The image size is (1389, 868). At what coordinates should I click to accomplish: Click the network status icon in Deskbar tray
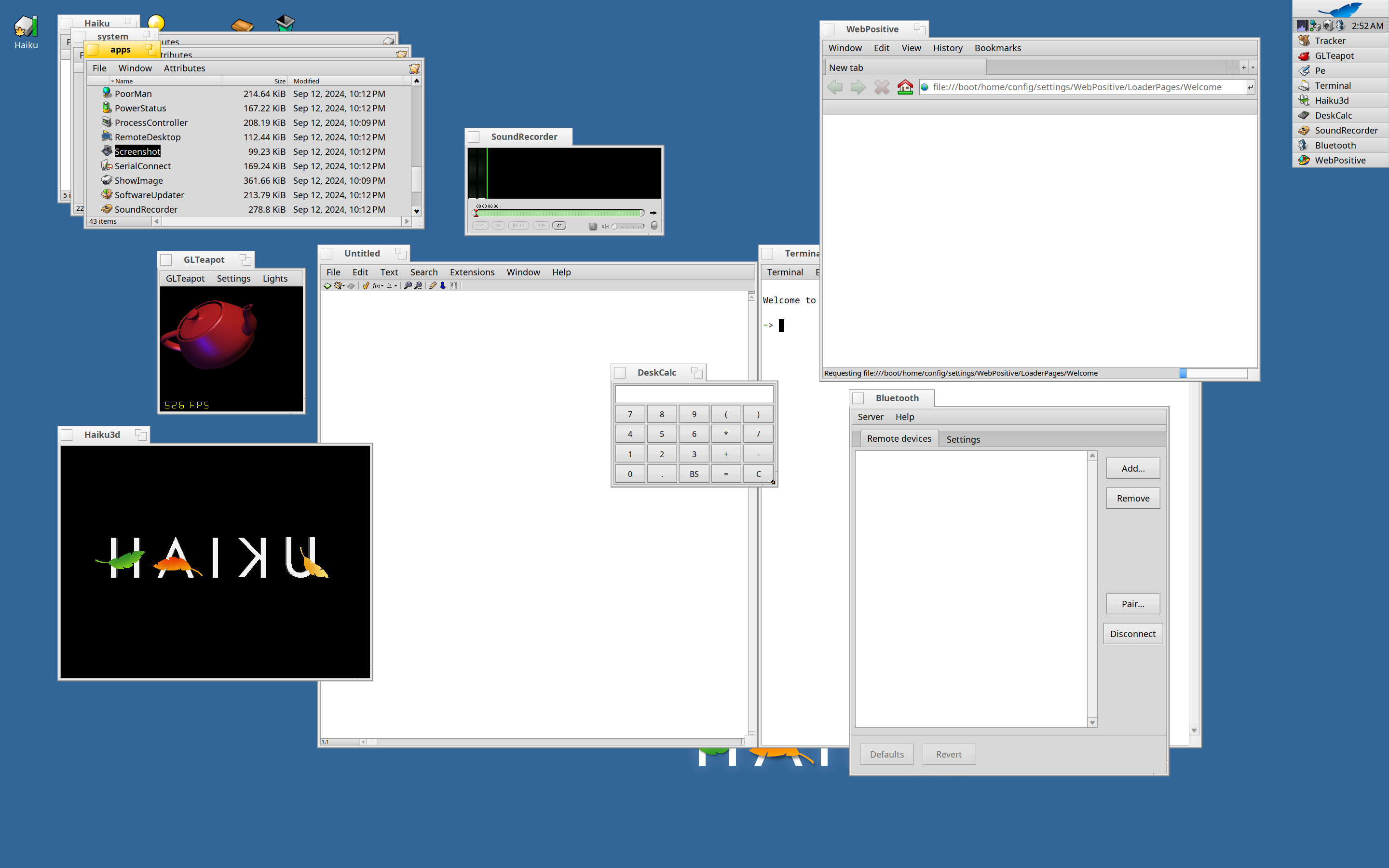tap(1315, 26)
